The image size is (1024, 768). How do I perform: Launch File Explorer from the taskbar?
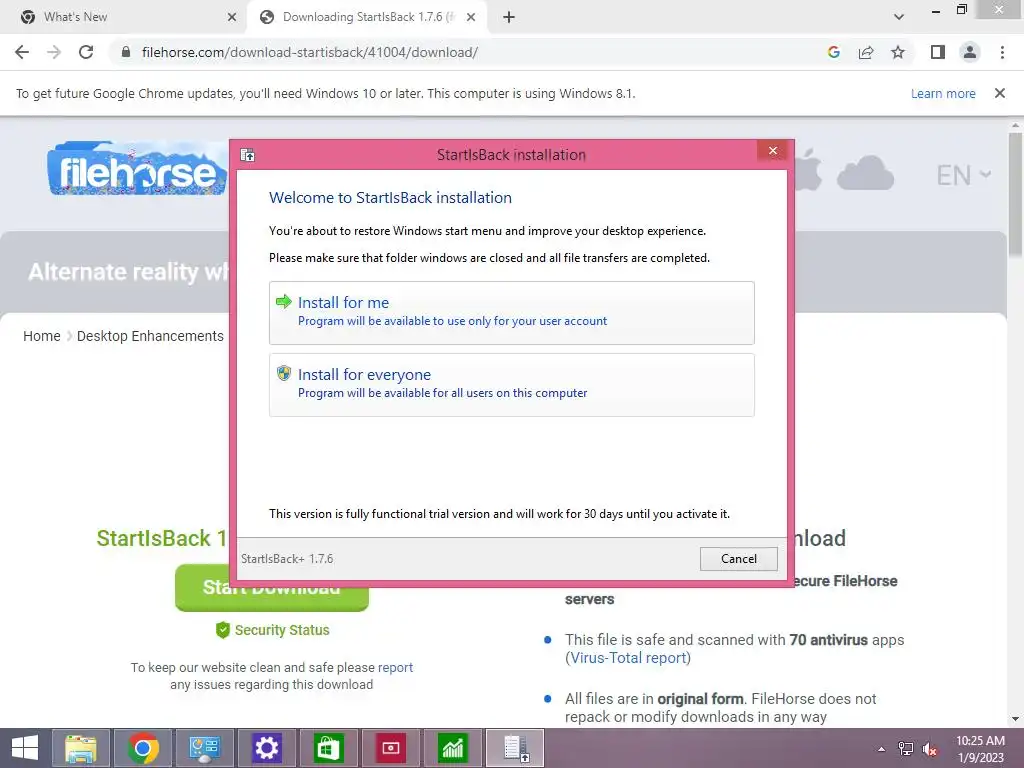tap(81, 748)
